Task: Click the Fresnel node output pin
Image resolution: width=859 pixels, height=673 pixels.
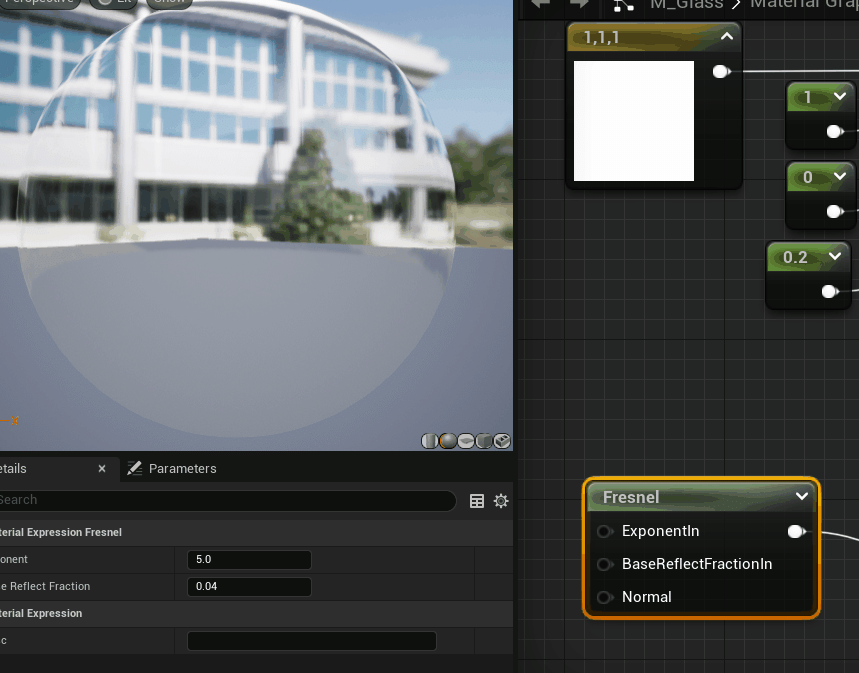Action: [796, 531]
